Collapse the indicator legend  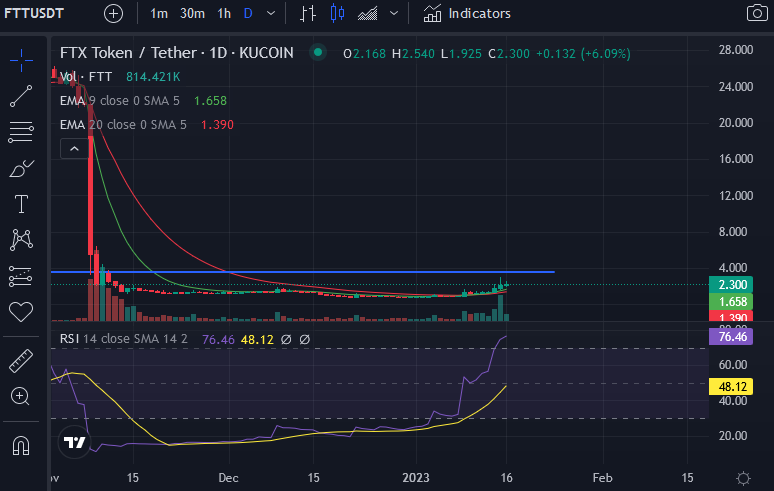point(73,149)
